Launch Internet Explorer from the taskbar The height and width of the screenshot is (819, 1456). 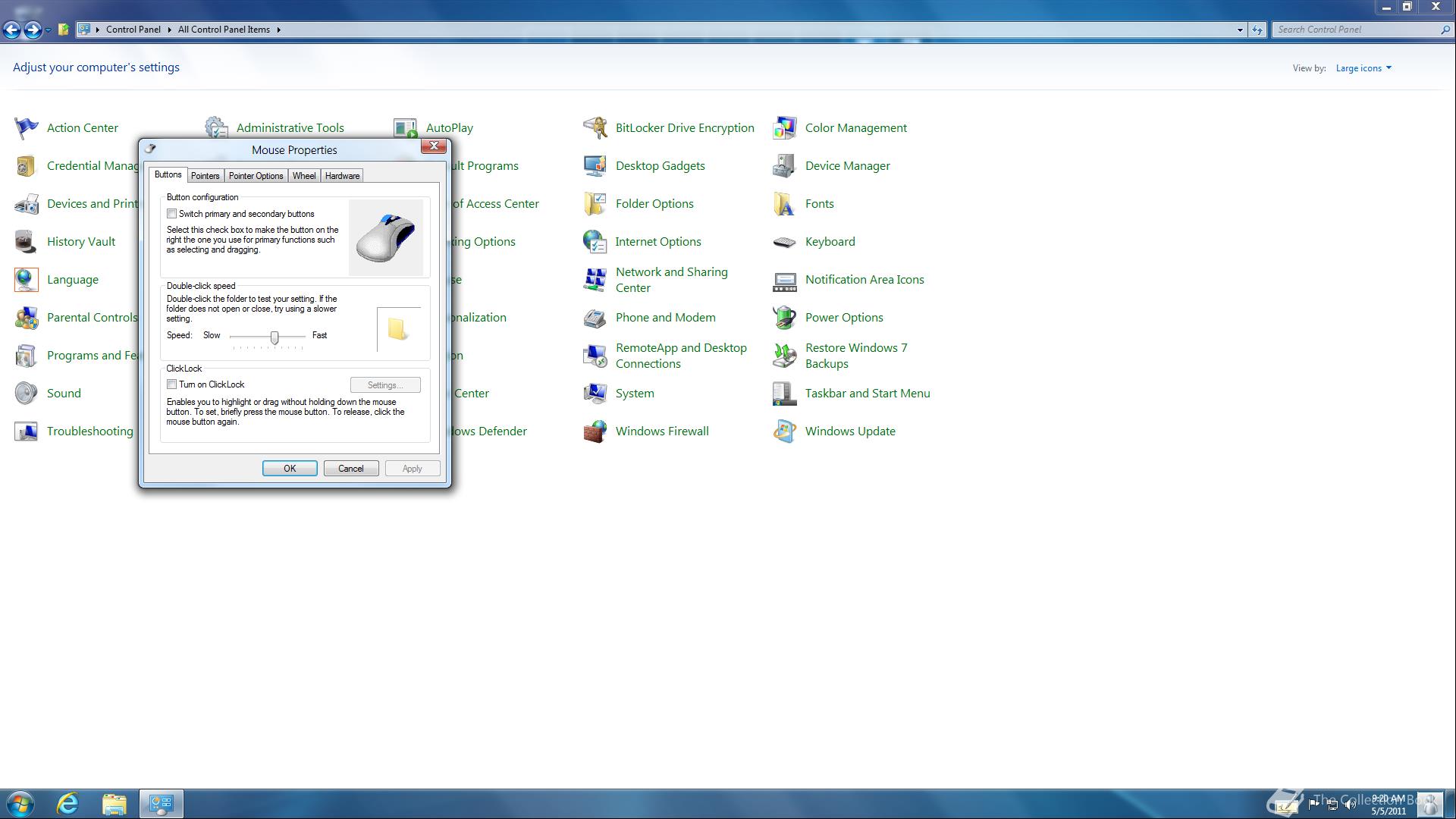click(68, 804)
